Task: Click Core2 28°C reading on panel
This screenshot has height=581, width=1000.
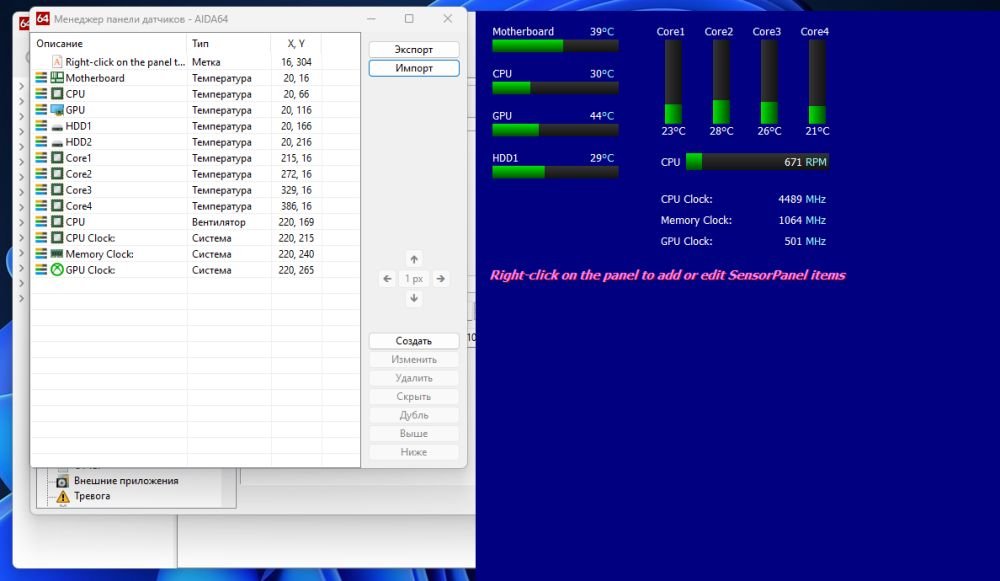Action: click(721, 131)
